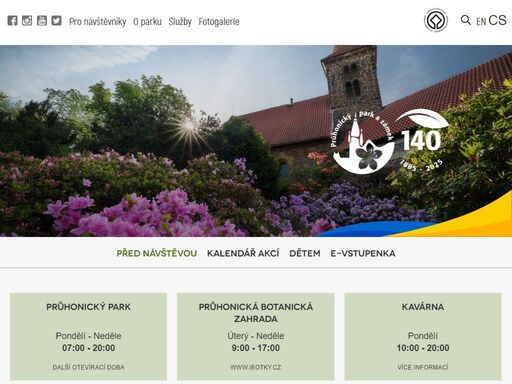
Task: Open the Instagram social icon
Action: 27,21
